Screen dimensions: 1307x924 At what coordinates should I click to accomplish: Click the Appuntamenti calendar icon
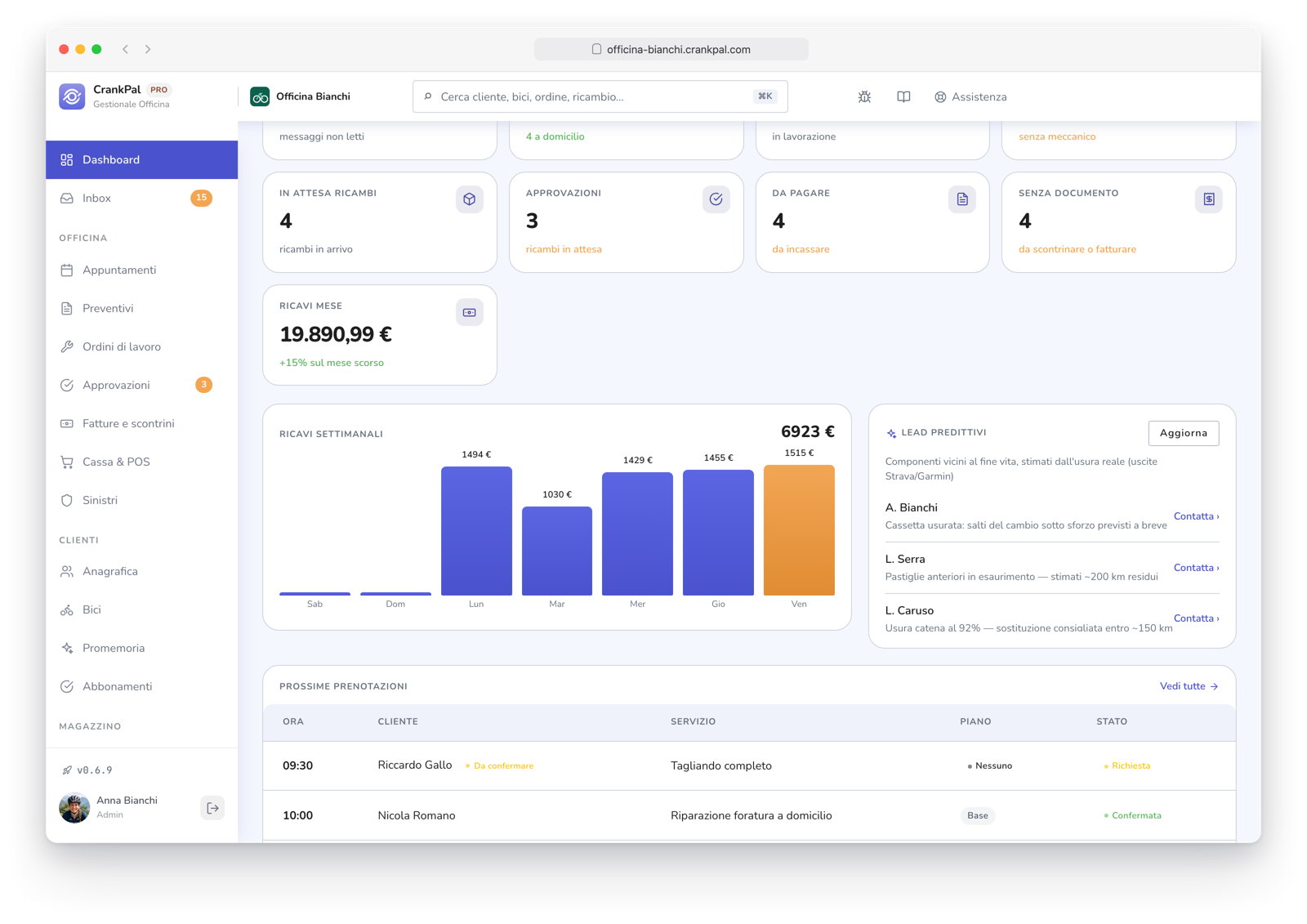point(67,270)
